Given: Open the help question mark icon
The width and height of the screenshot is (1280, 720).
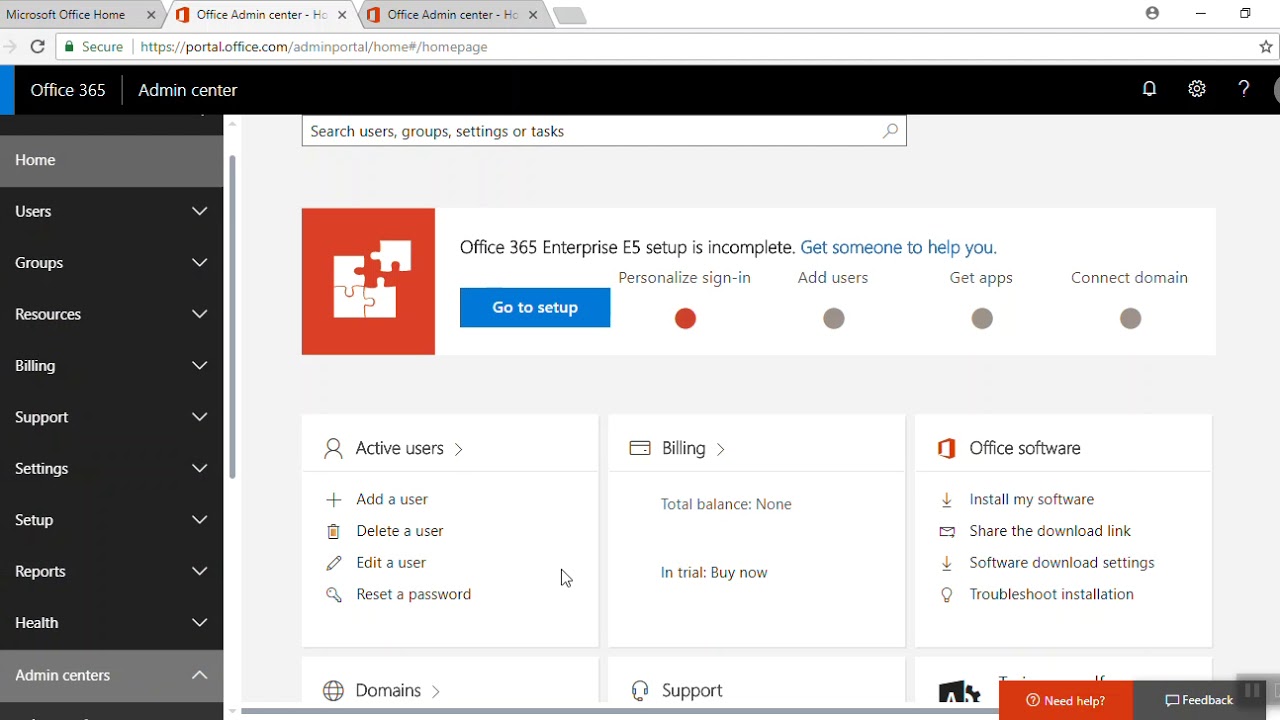Looking at the screenshot, I should 1244,89.
